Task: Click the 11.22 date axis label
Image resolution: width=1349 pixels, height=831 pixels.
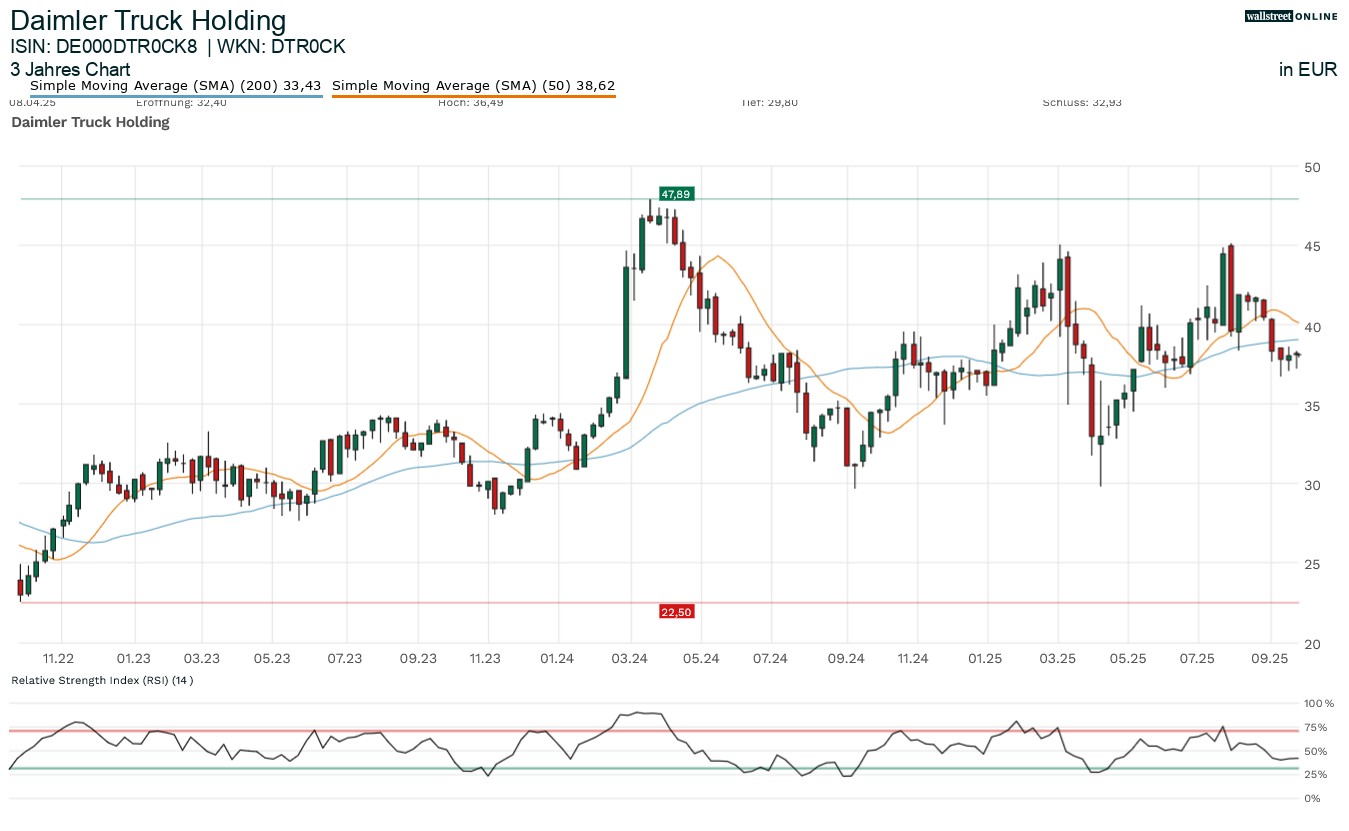Action: (58, 658)
